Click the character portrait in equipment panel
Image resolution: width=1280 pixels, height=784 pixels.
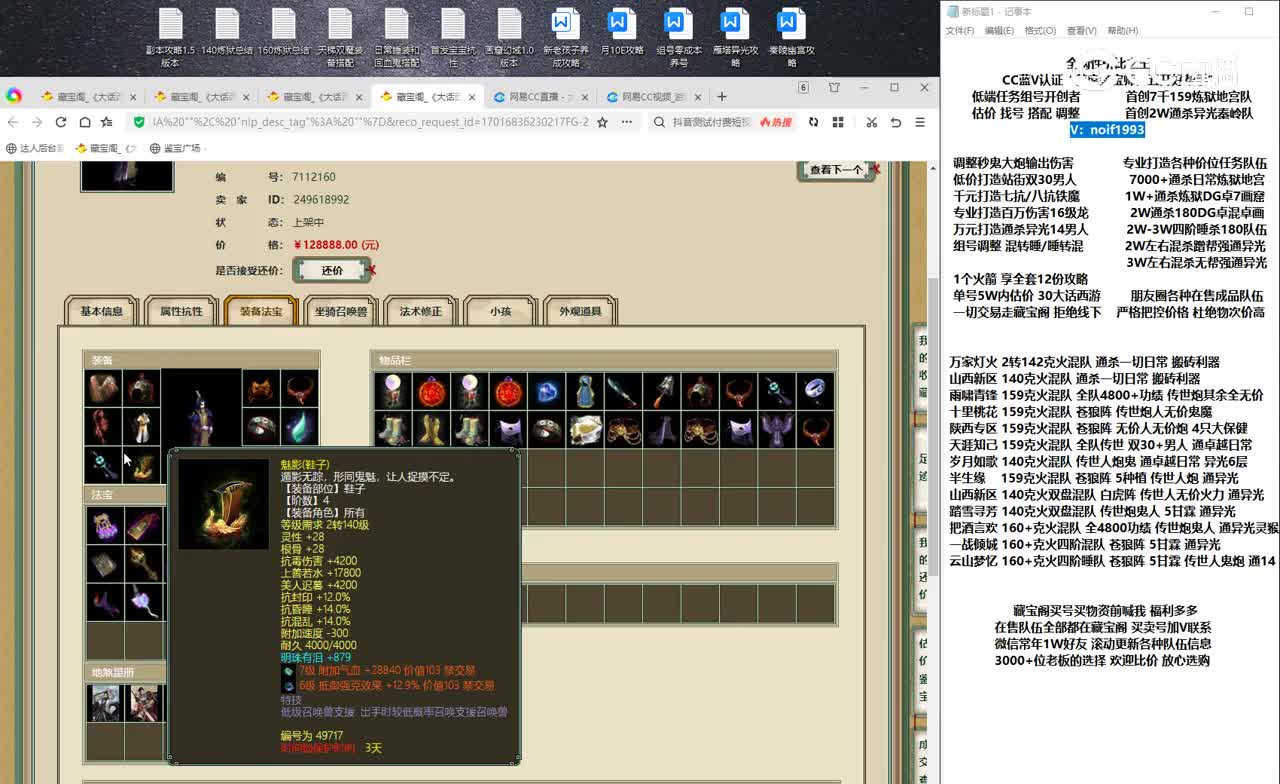[201, 408]
